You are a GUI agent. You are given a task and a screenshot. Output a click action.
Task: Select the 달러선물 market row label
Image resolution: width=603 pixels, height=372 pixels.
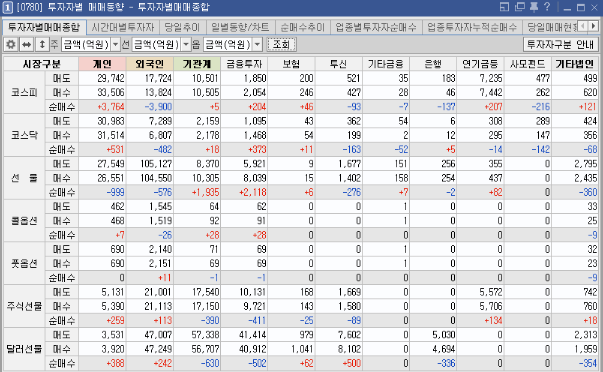[24, 349]
